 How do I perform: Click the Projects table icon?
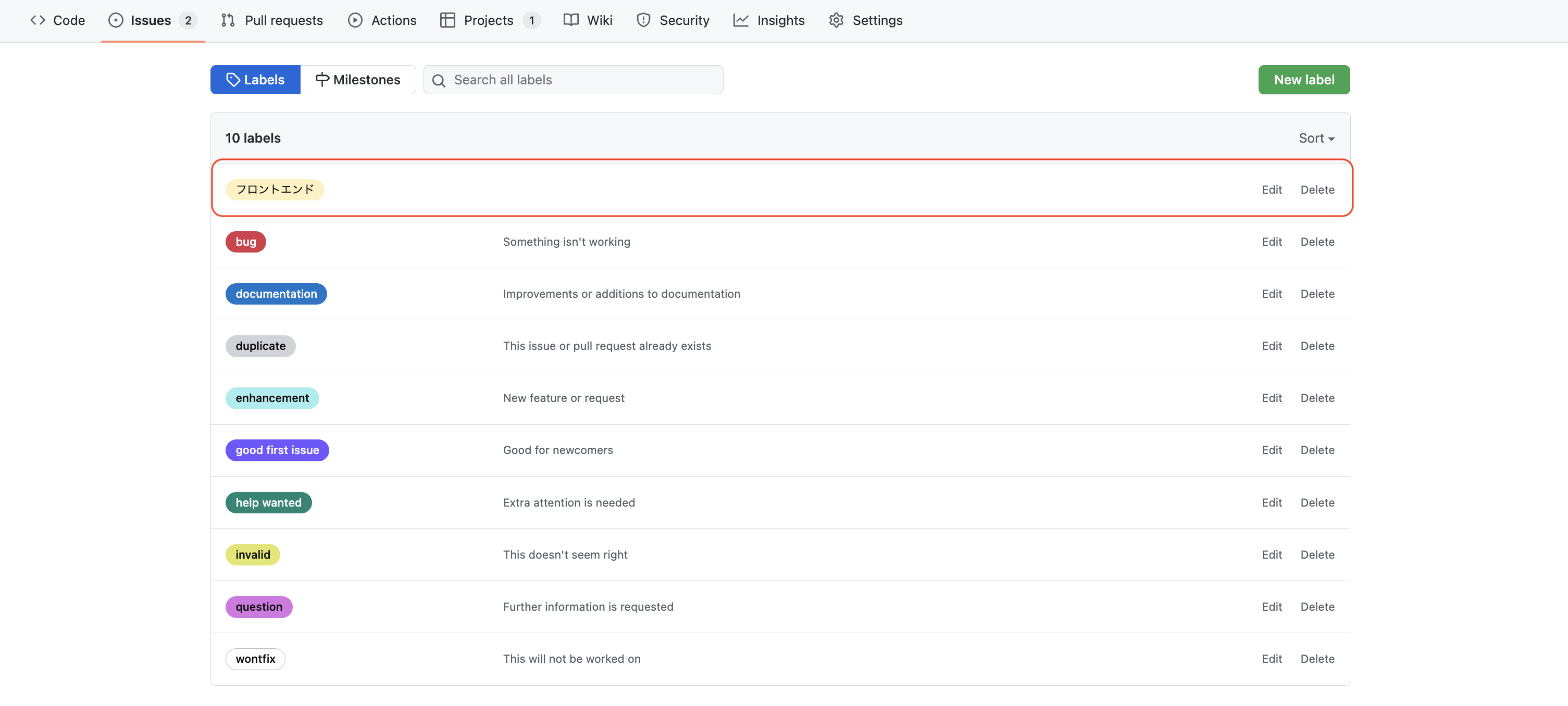pos(447,20)
